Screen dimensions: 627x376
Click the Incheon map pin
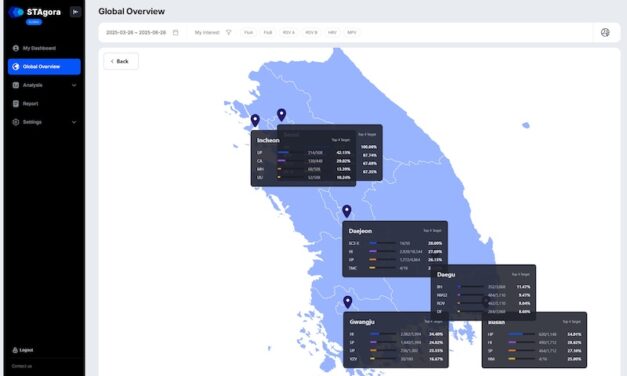(x=255, y=120)
